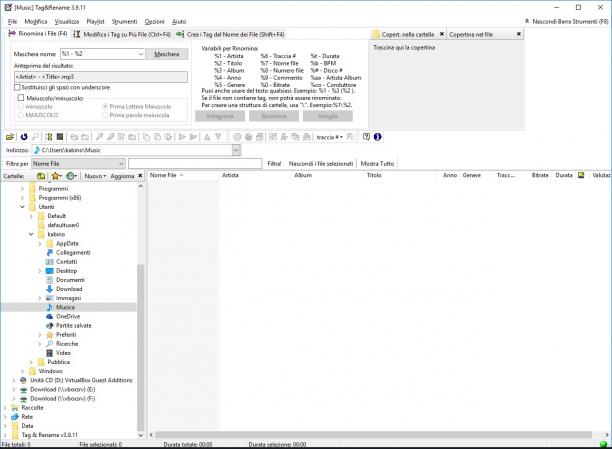Select the OneDrive folder in tree
The width and height of the screenshot is (612, 449).
68,316
